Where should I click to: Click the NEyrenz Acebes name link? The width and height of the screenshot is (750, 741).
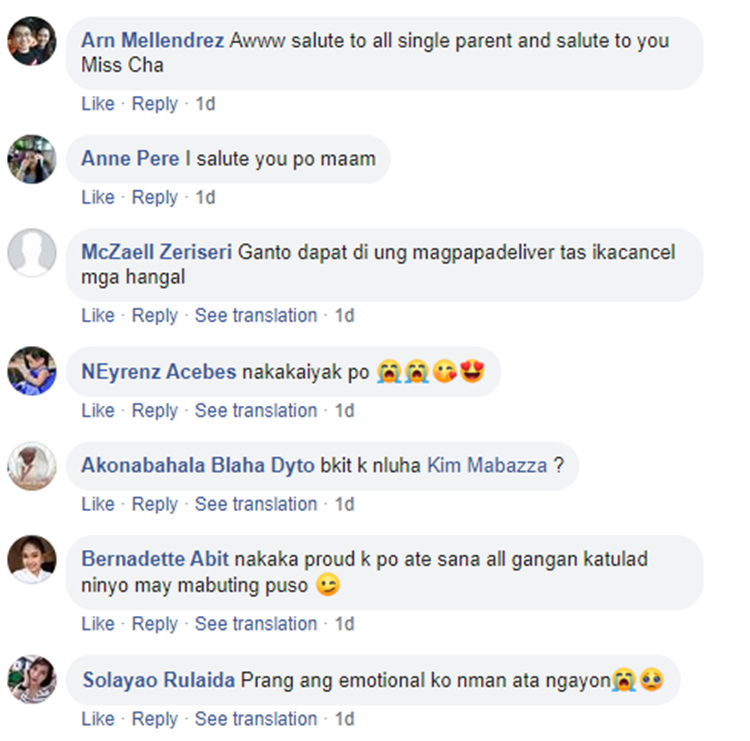pyautogui.click(x=159, y=372)
